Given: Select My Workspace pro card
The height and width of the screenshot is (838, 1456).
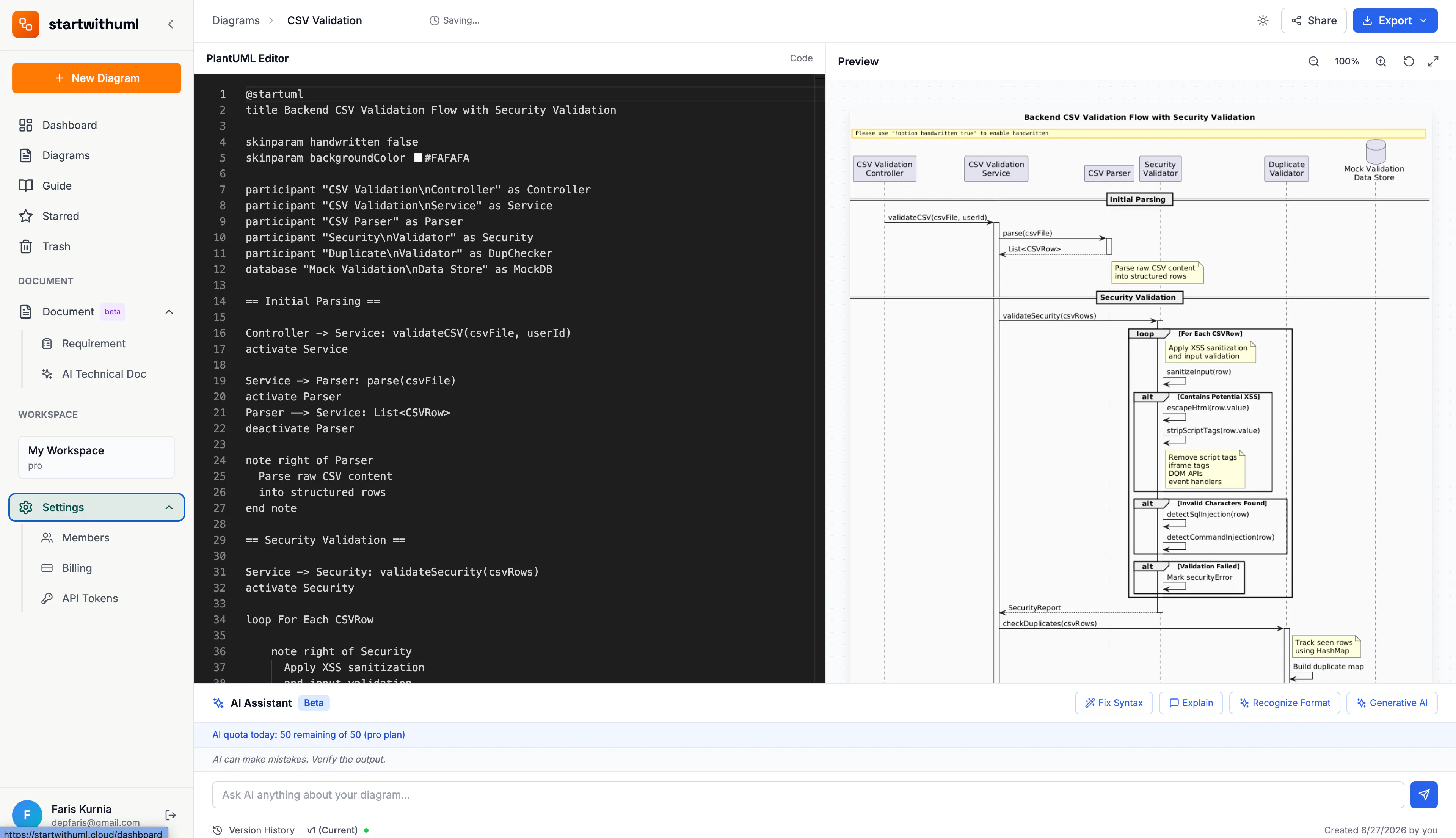Looking at the screenshot, I should coord(97,457).
